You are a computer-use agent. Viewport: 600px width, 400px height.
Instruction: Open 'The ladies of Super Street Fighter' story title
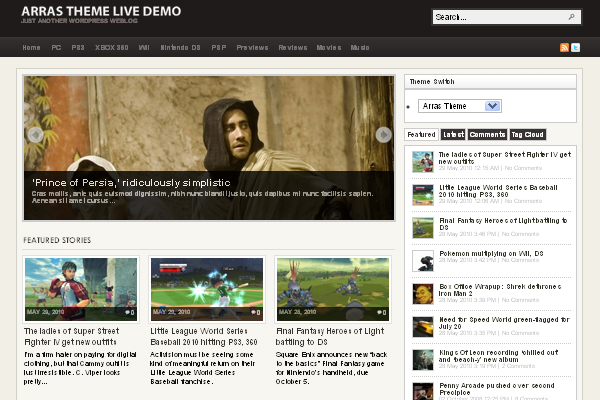[72, 336]
